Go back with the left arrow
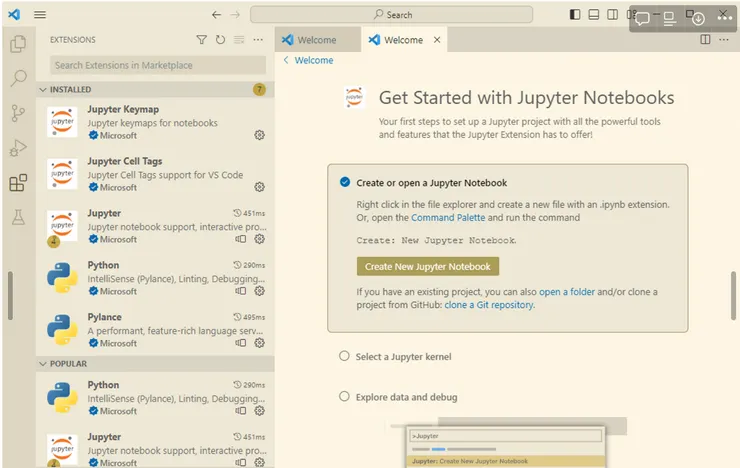740x468 pixels. (216, 15)
